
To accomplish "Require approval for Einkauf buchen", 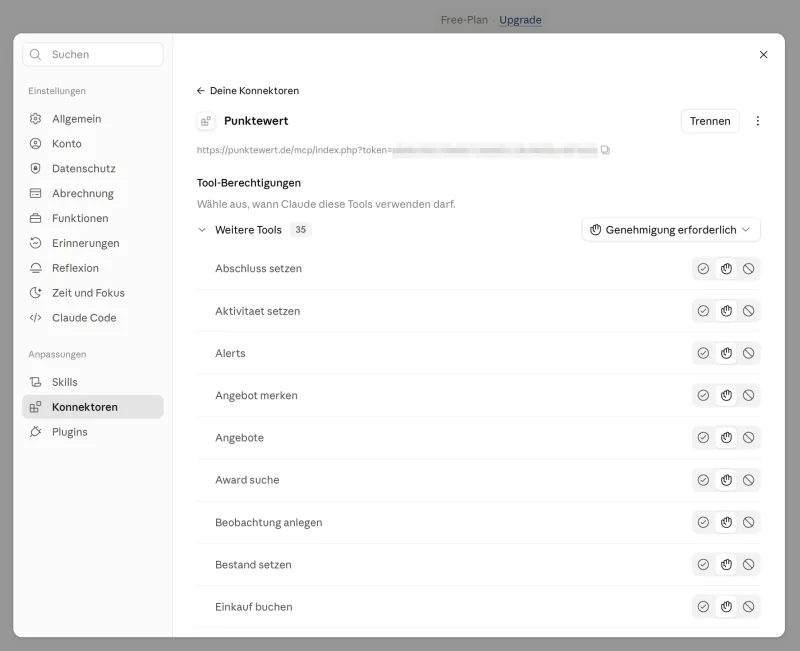I will coord(726,607).
